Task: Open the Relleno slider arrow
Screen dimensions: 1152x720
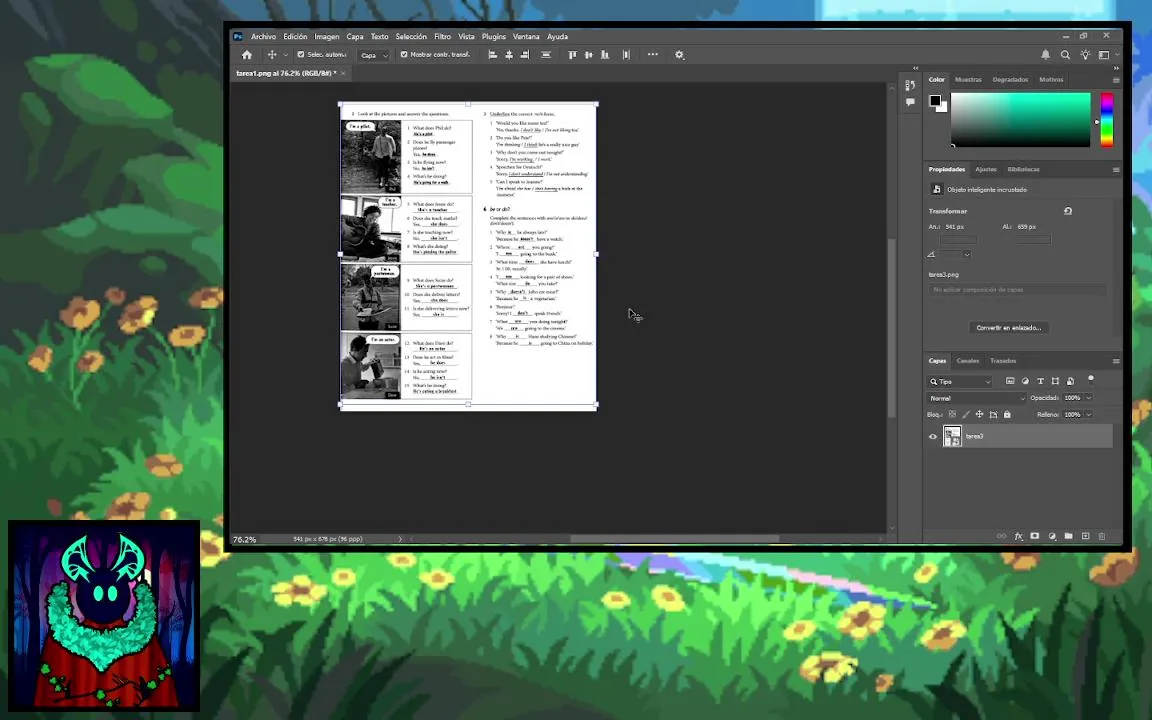Action: [1089, 414]
